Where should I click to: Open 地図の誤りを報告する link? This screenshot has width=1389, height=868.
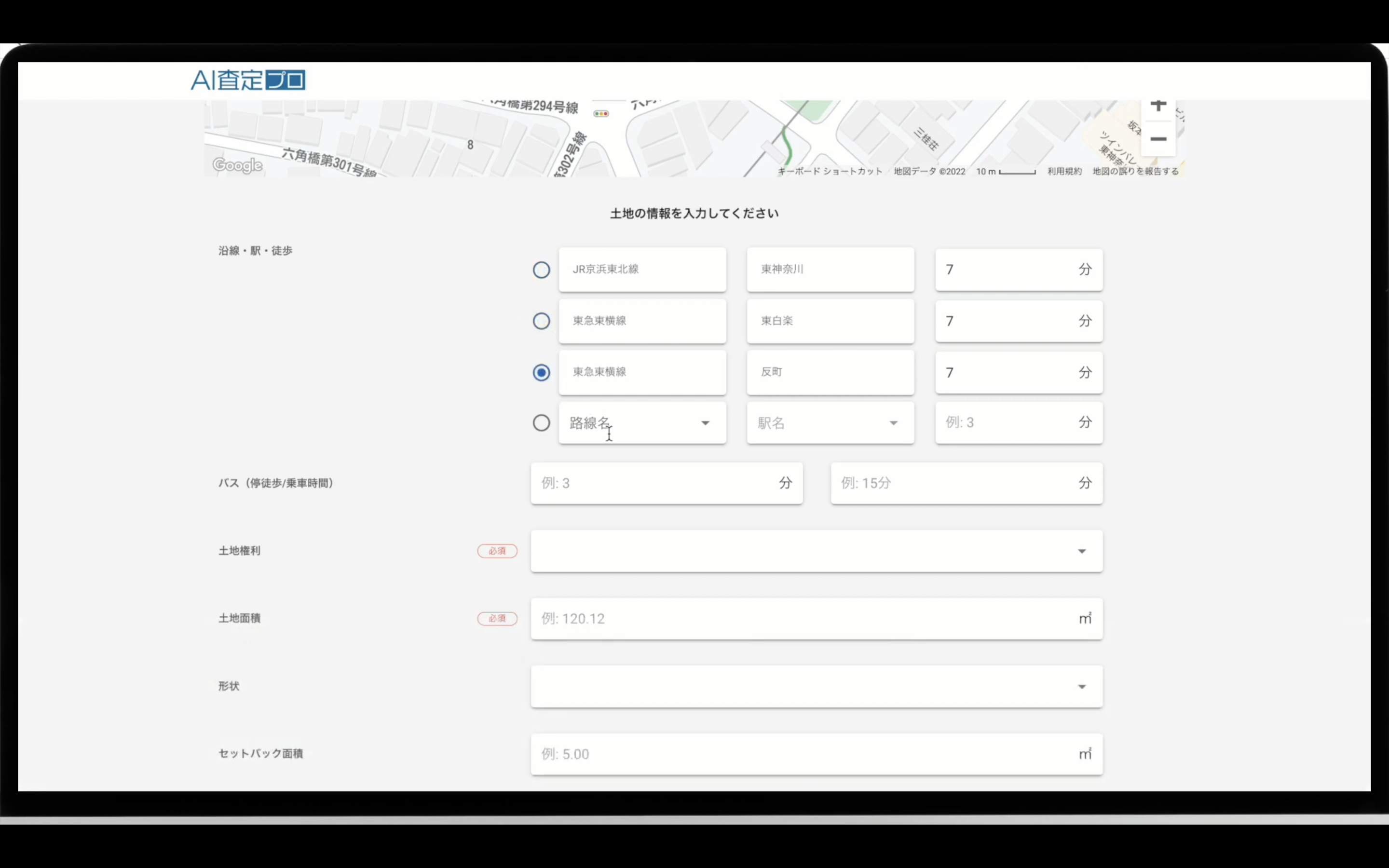point(1135,171)
